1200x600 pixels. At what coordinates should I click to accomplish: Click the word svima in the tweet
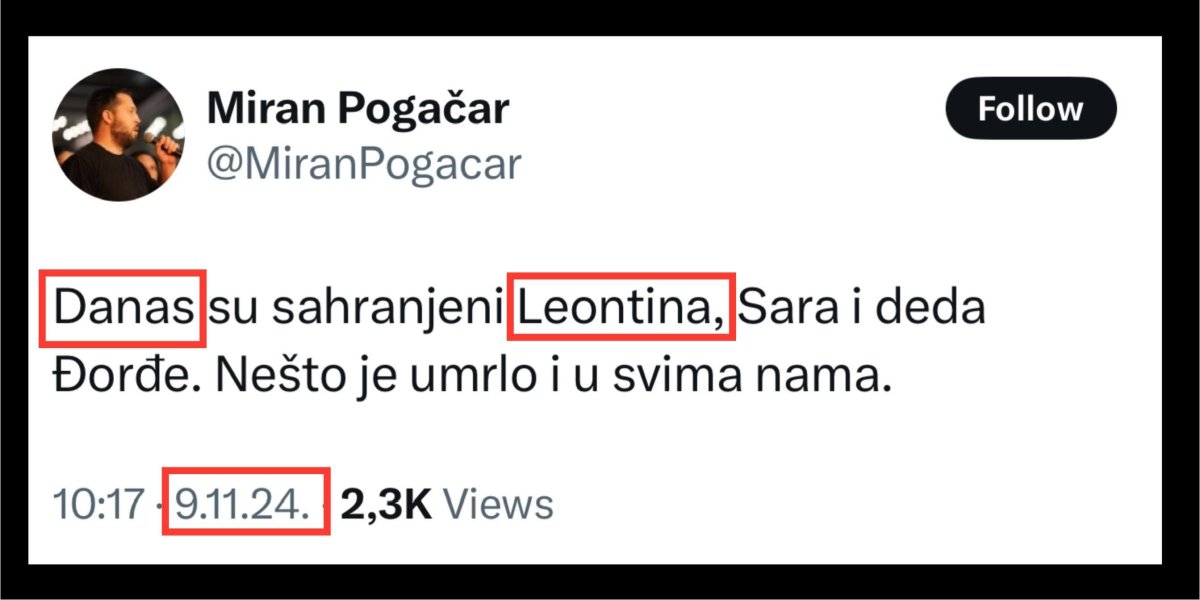(x=675, y=379)
